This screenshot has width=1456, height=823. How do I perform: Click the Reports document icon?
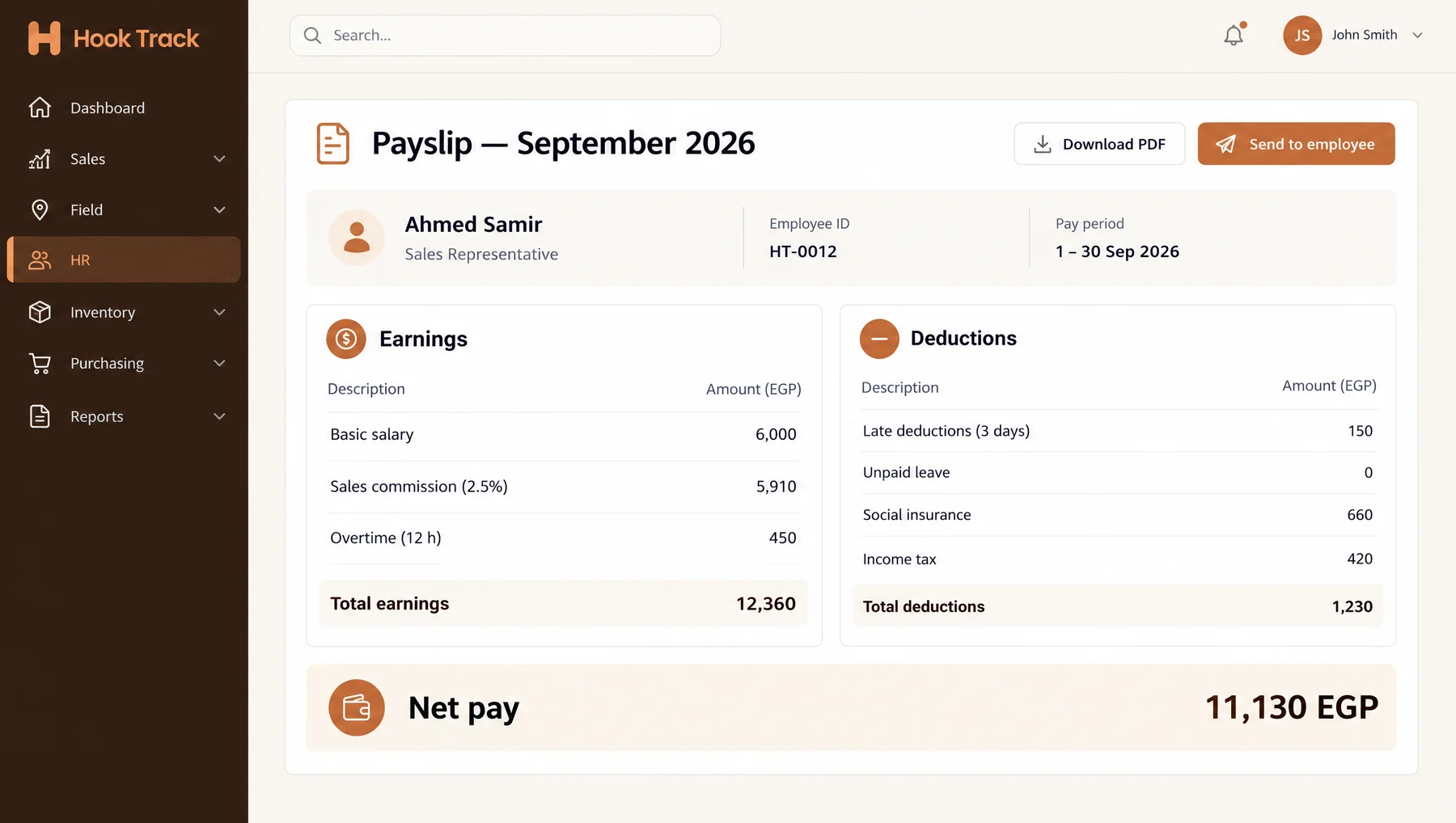pos(40,416)
